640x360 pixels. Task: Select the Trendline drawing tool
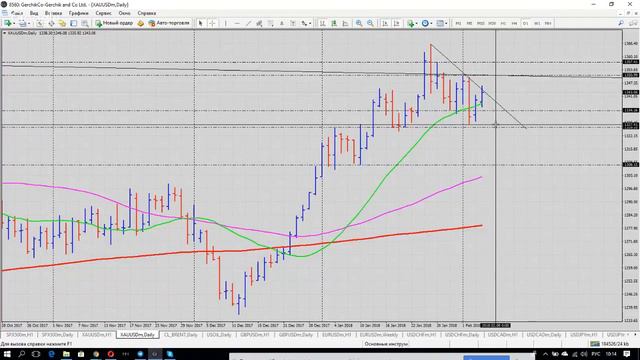coord(248,23)
